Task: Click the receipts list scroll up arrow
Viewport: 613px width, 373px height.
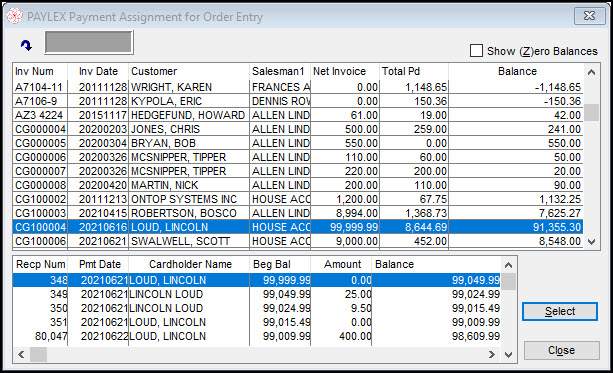Action: pos(508,265)
